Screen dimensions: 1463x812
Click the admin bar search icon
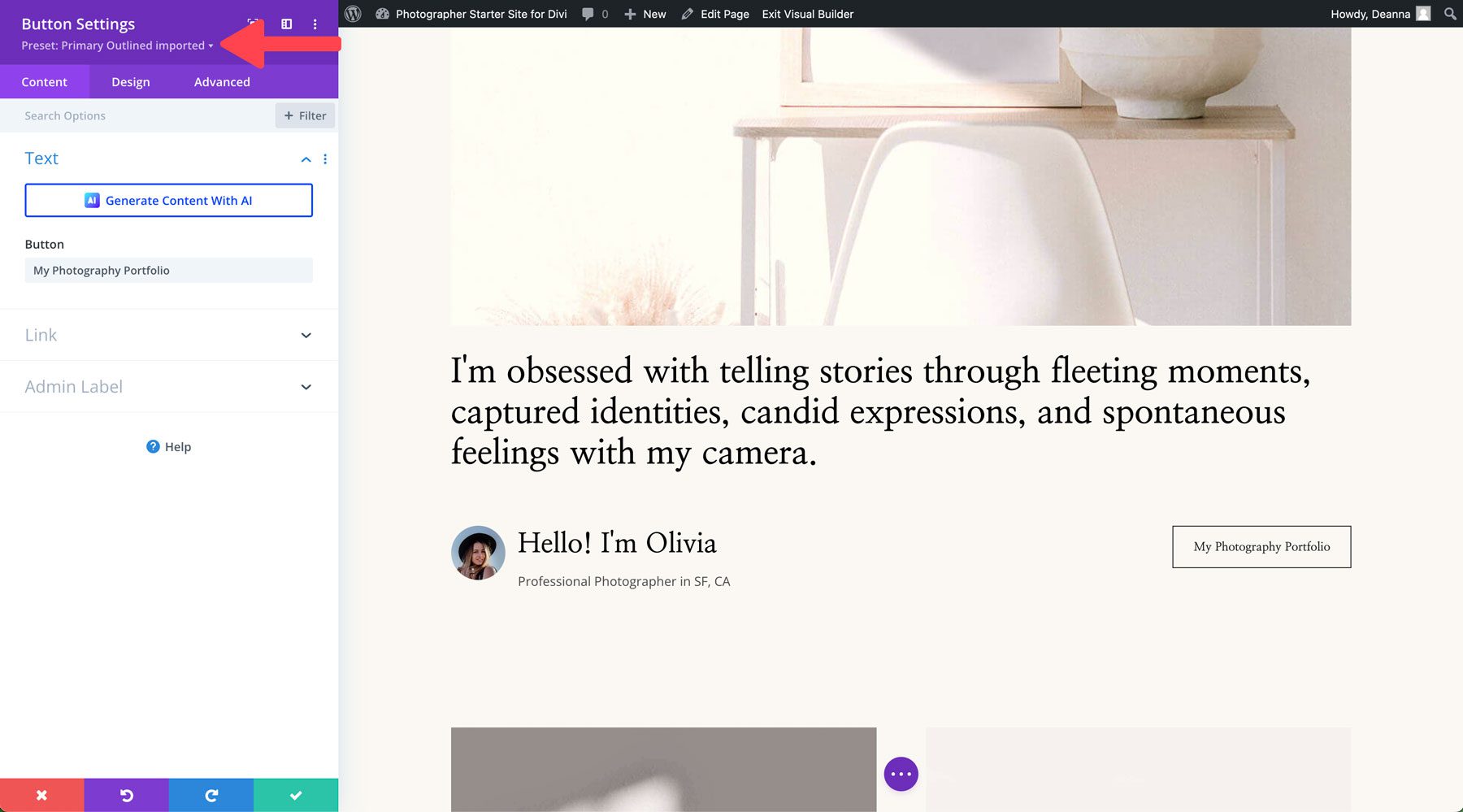click(x=1449, y=14)
